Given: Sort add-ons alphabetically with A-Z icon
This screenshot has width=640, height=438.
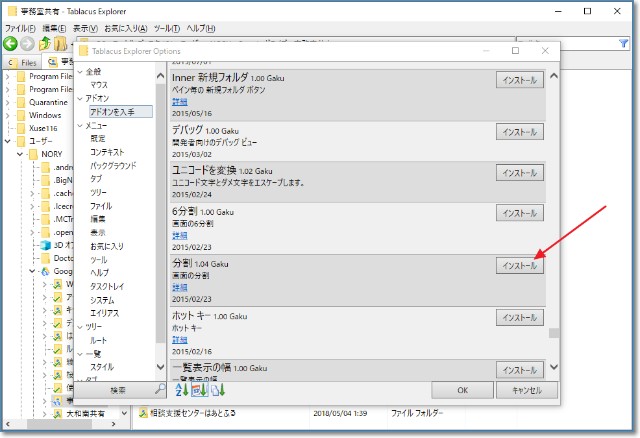Looking at the screenshot, I should 180,390.
